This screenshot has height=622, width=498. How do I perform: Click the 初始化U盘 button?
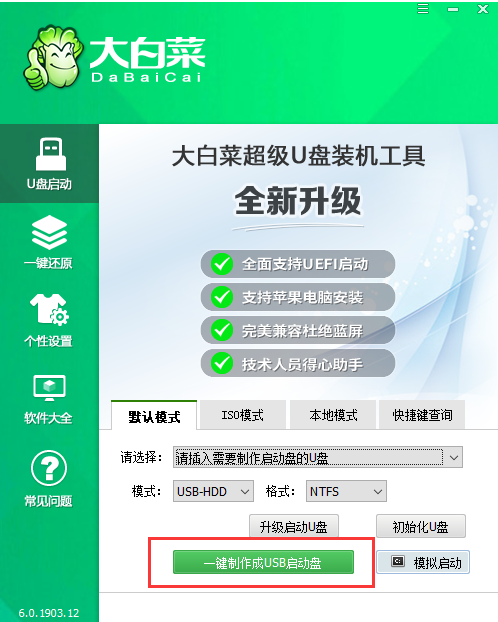(421, 526)
